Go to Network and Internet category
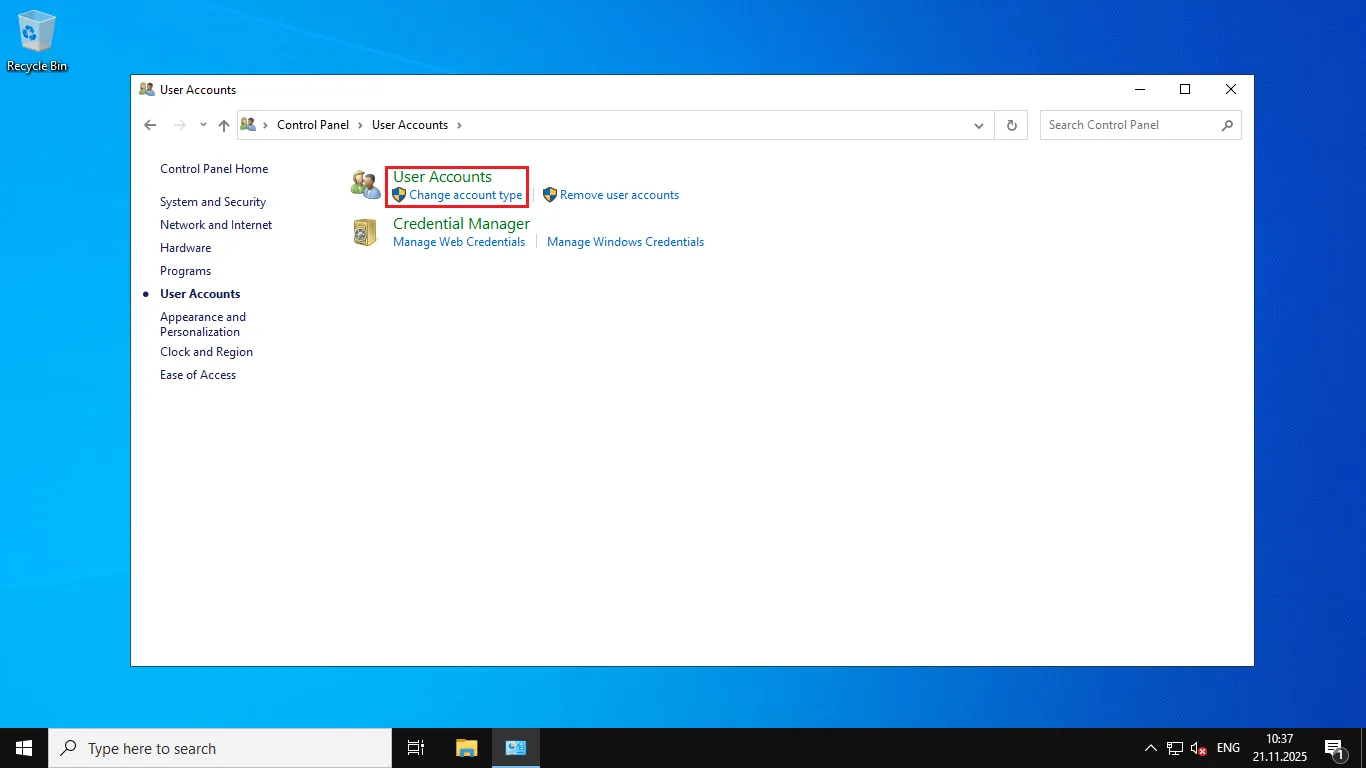The image size is (1366, 768). tap(216, 225)
